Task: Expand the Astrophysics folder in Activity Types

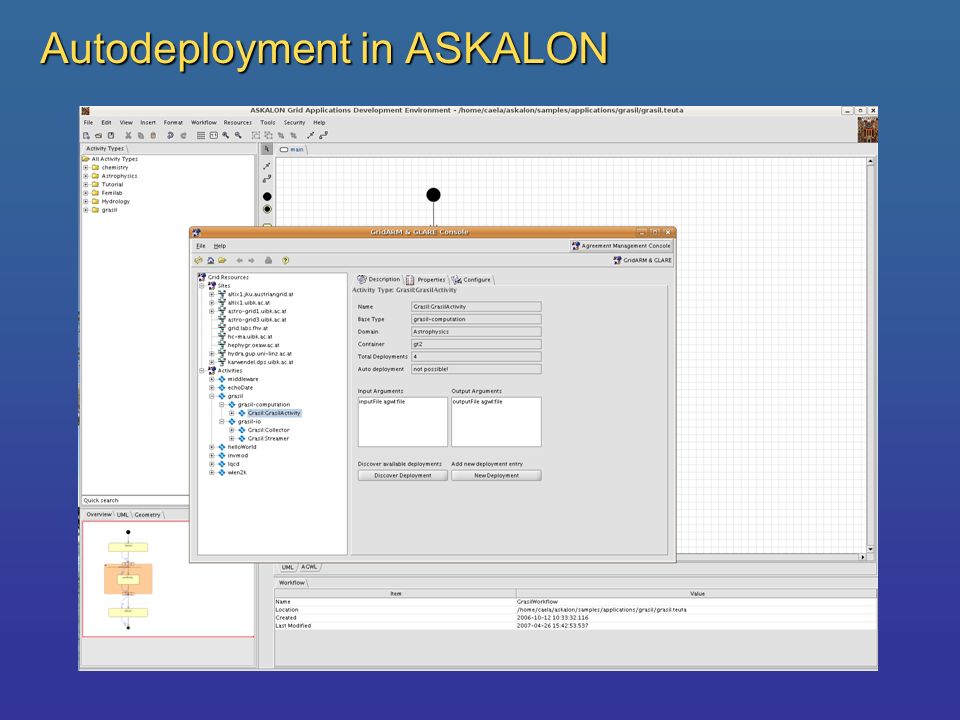Action: [x=86, y=176]
